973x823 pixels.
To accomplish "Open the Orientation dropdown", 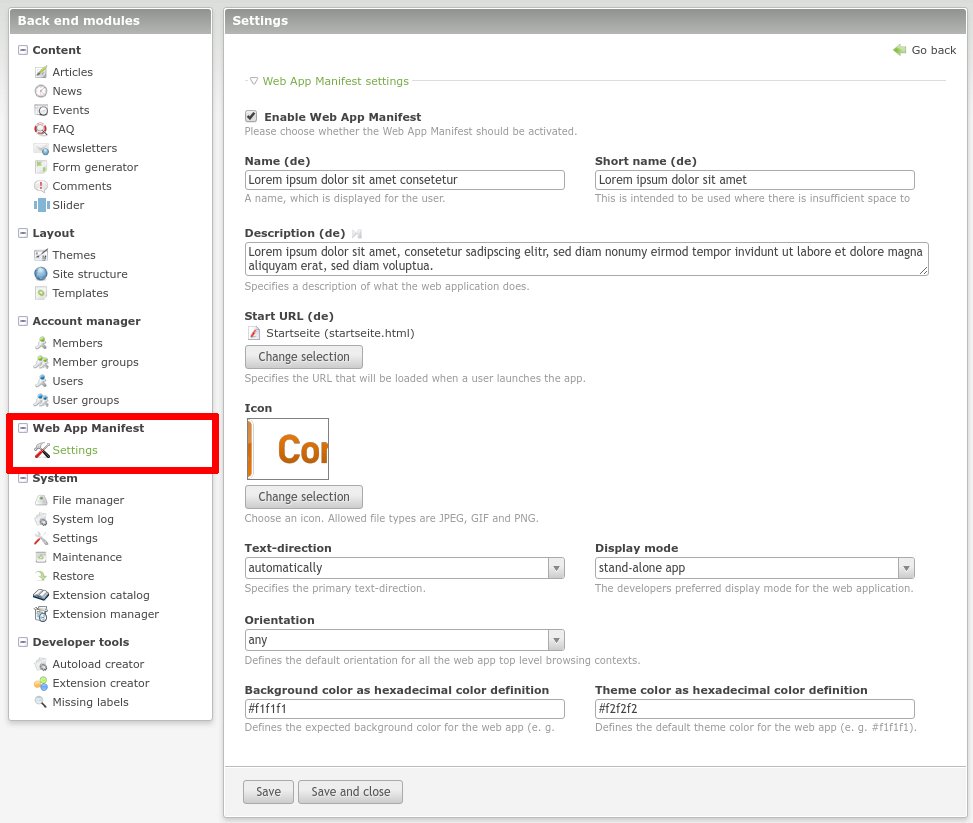I will pos(405,640).
